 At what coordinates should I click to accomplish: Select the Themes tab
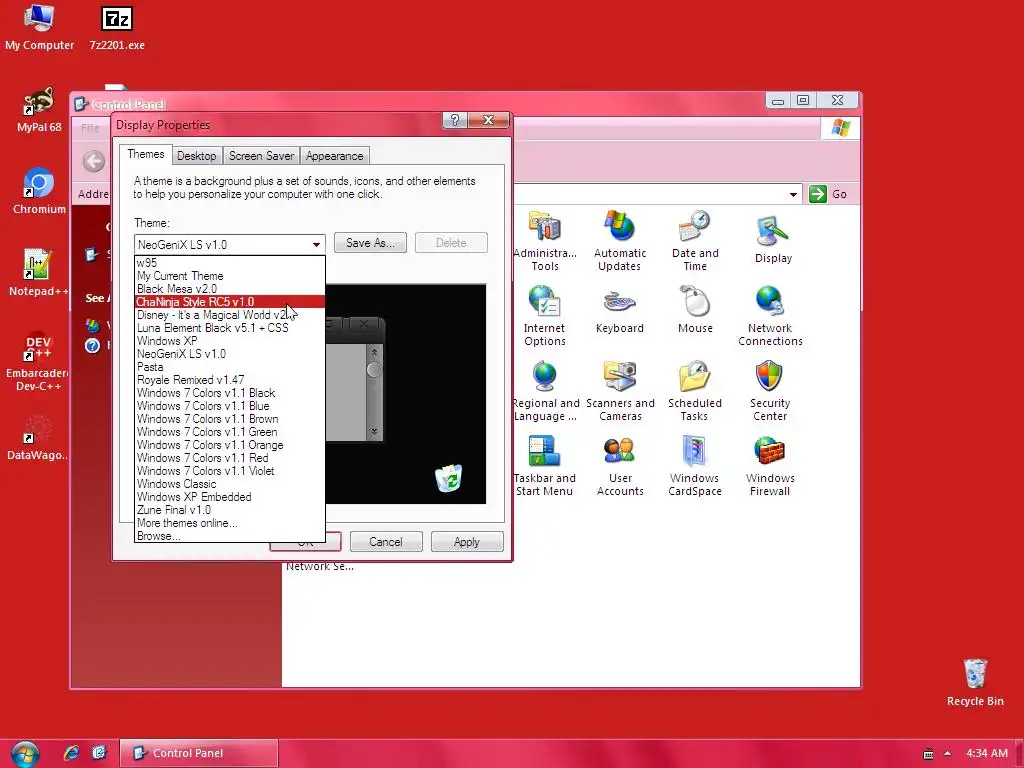pyautogui.click(x=146, y=154)
